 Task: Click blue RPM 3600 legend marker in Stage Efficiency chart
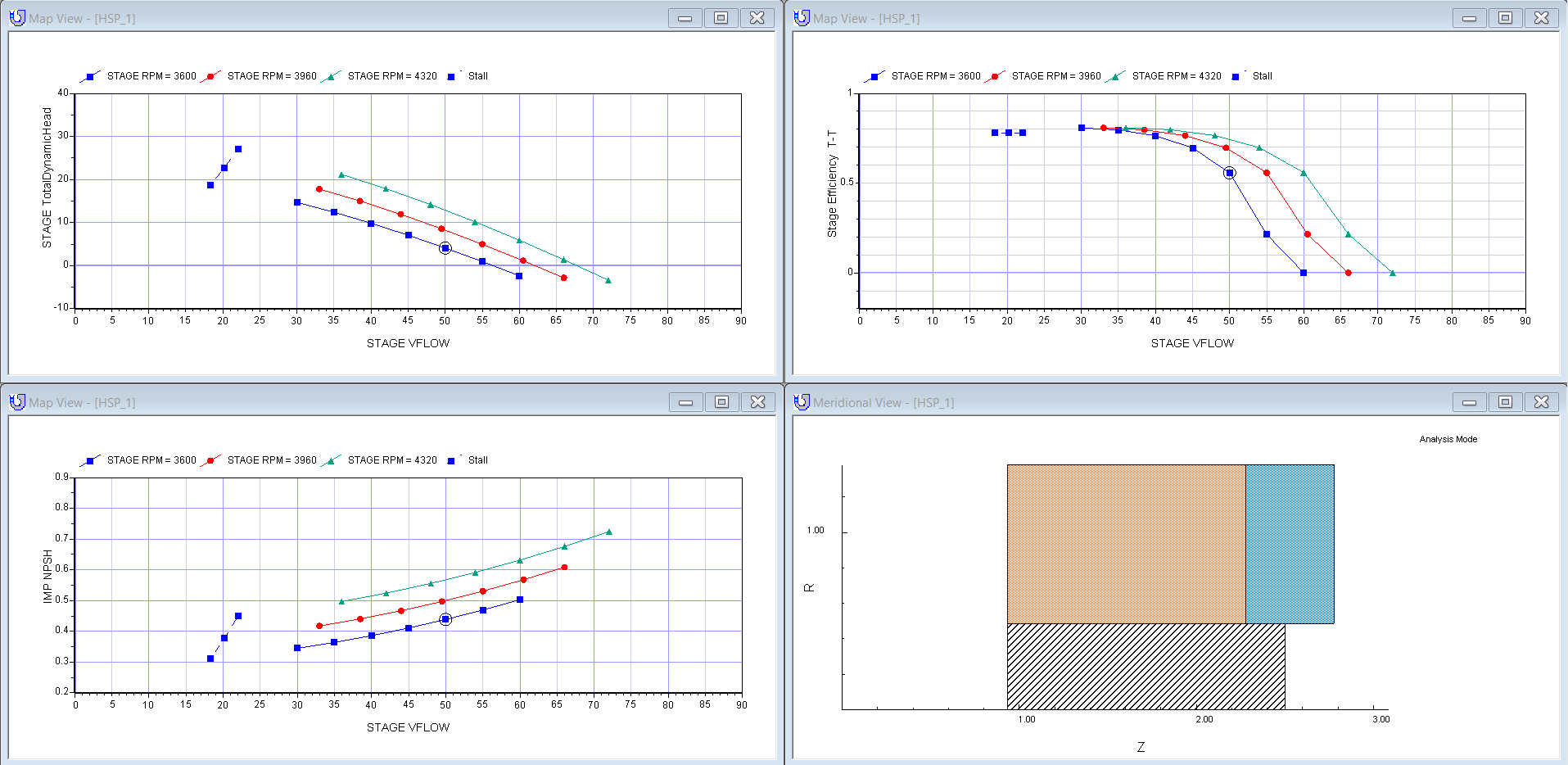pyautogui.click(x=874, y=77)
